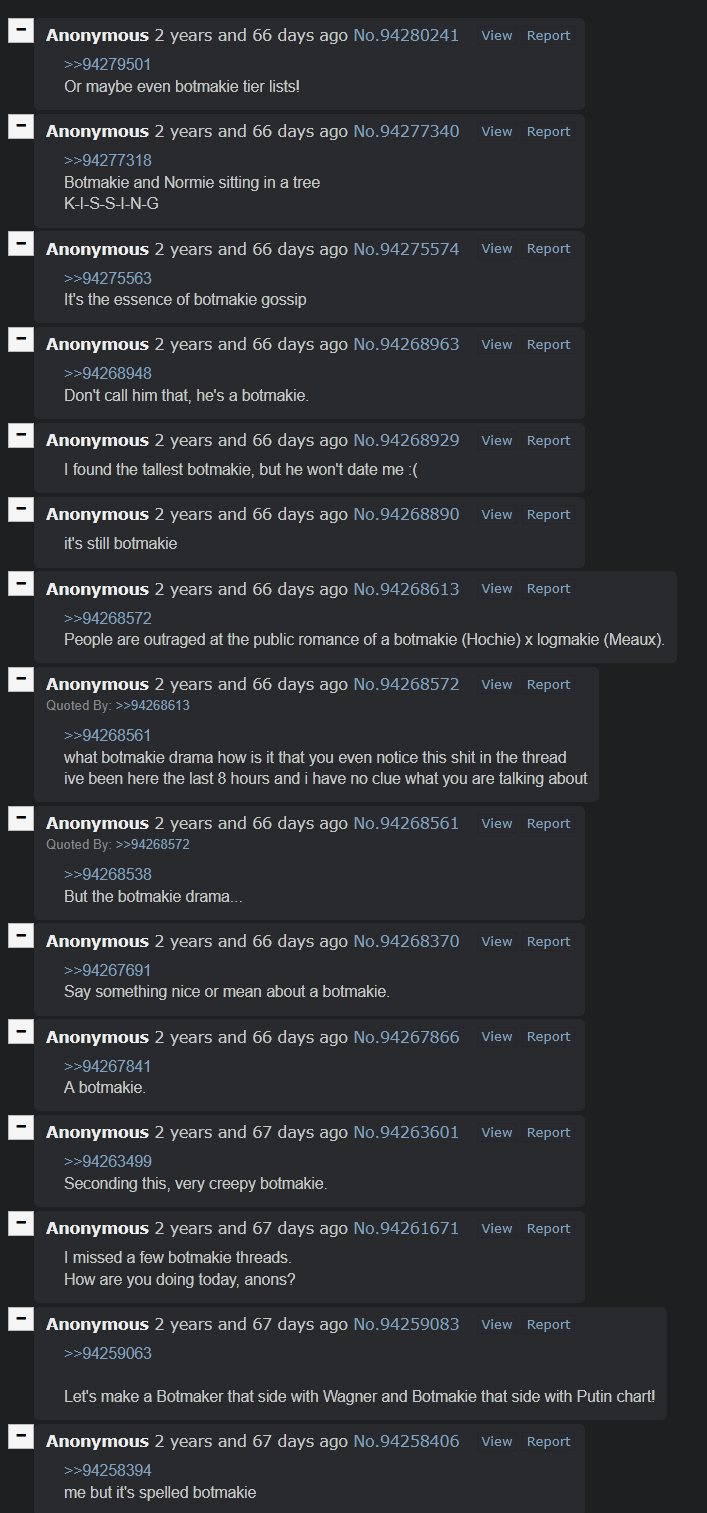707x1513 pixels.
Task: Report post No.94268613
Action: [x=549, y=589]
